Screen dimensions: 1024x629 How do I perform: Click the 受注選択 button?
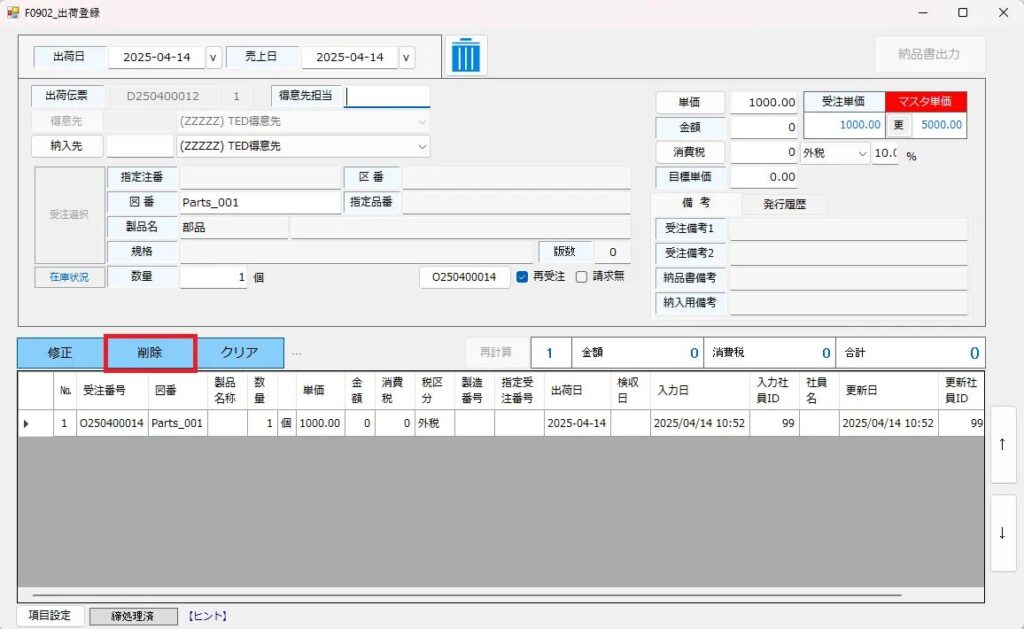(69, 214)
